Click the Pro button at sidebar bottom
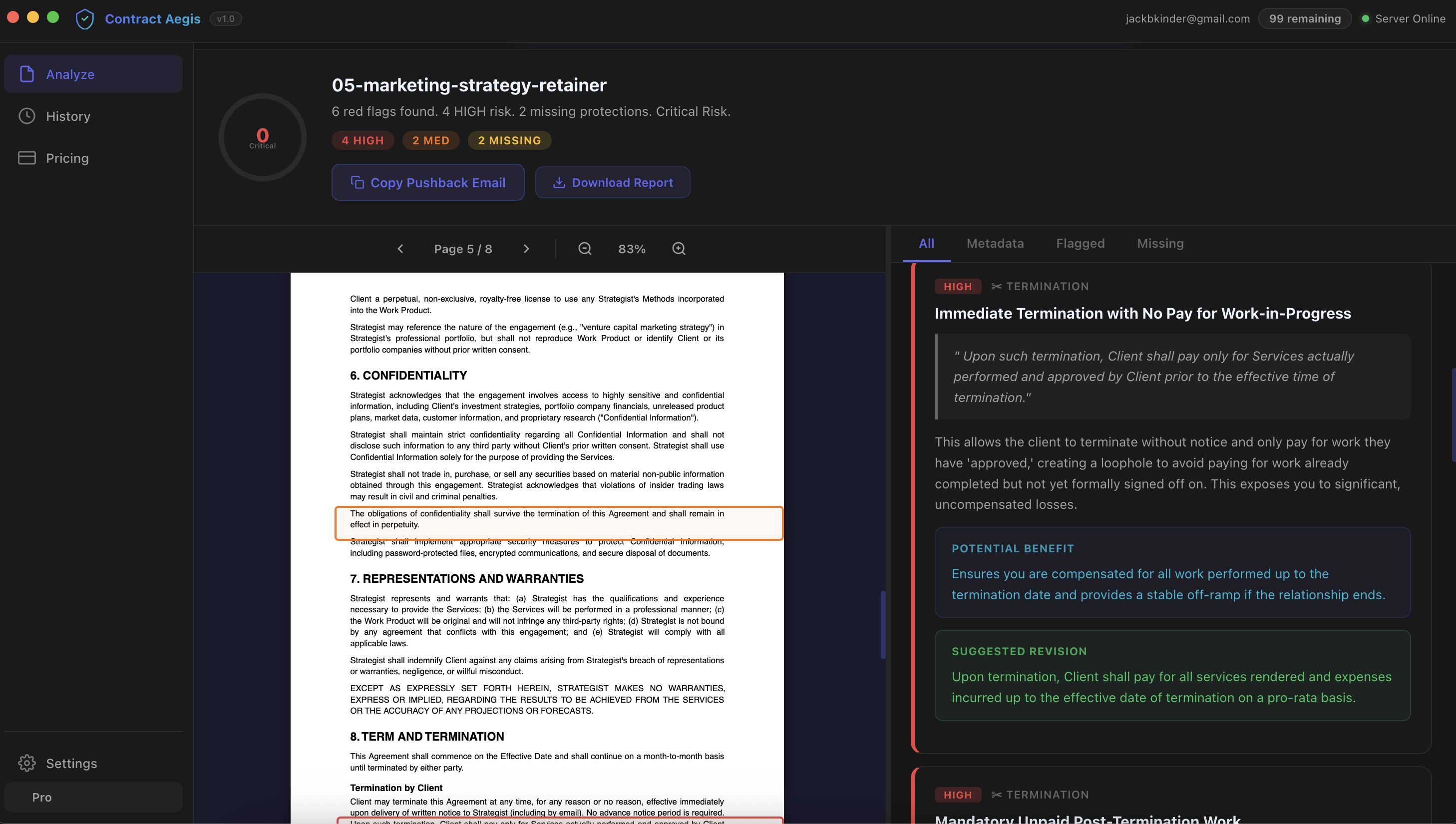The width and height of the screenshot is (1456, 824). pyautogui.click(x=92, y=796)
